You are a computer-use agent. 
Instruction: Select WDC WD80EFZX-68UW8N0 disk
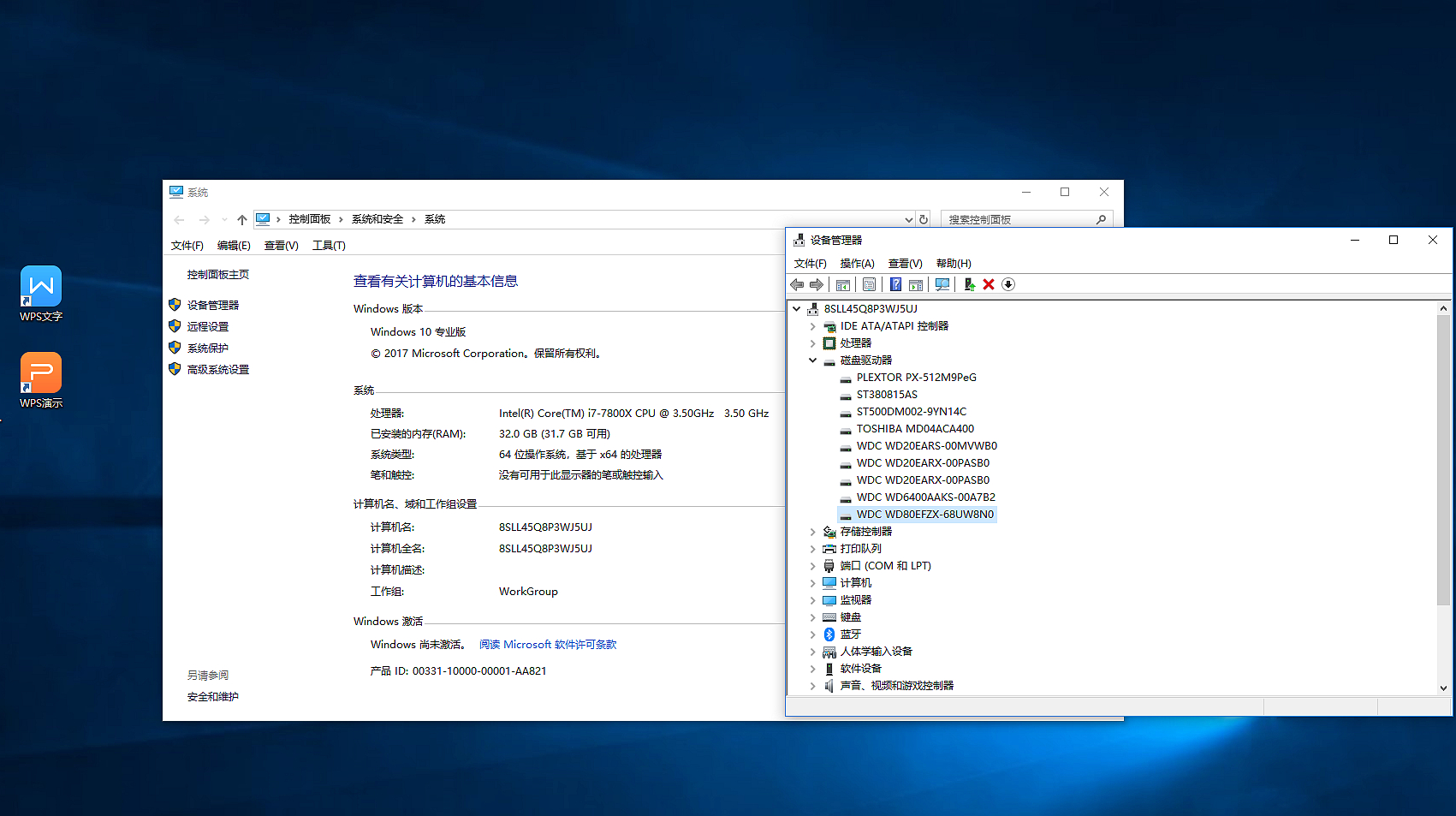(x=925, y=515)
